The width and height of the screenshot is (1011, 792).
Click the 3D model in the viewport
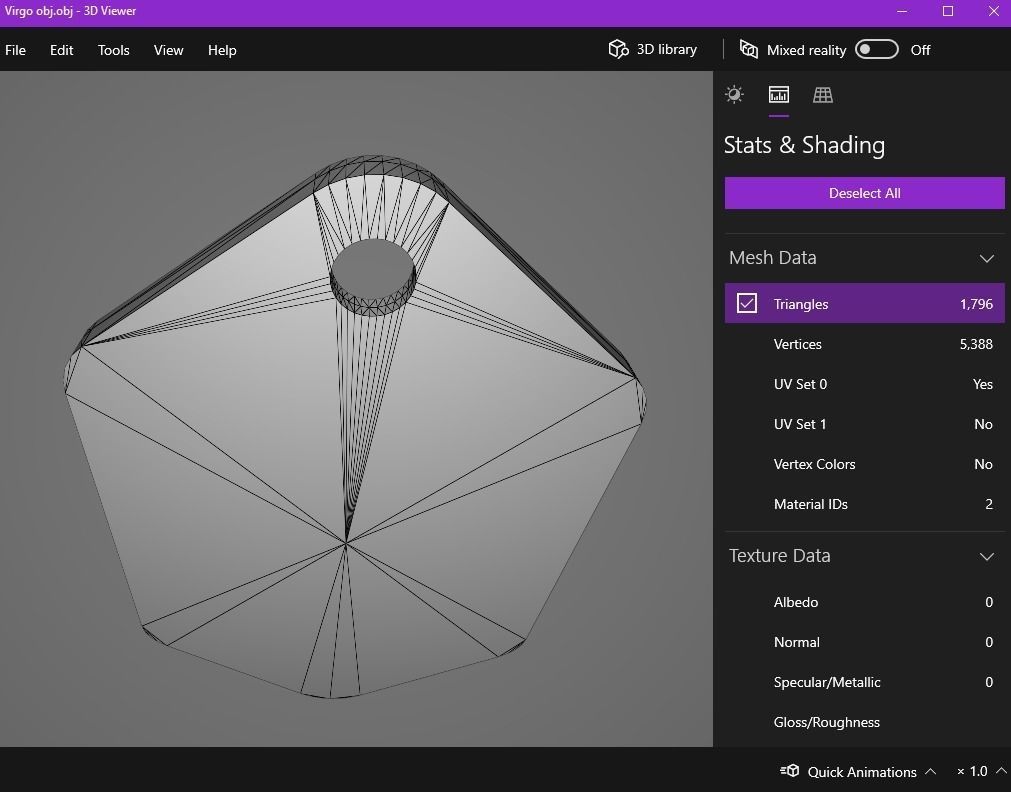(355, 426)
